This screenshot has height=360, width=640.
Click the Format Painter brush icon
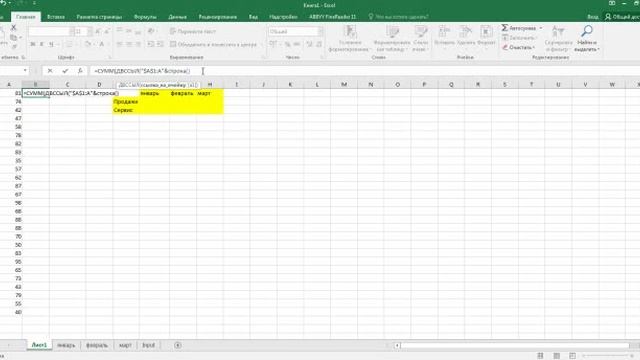[x=13, y=47]
